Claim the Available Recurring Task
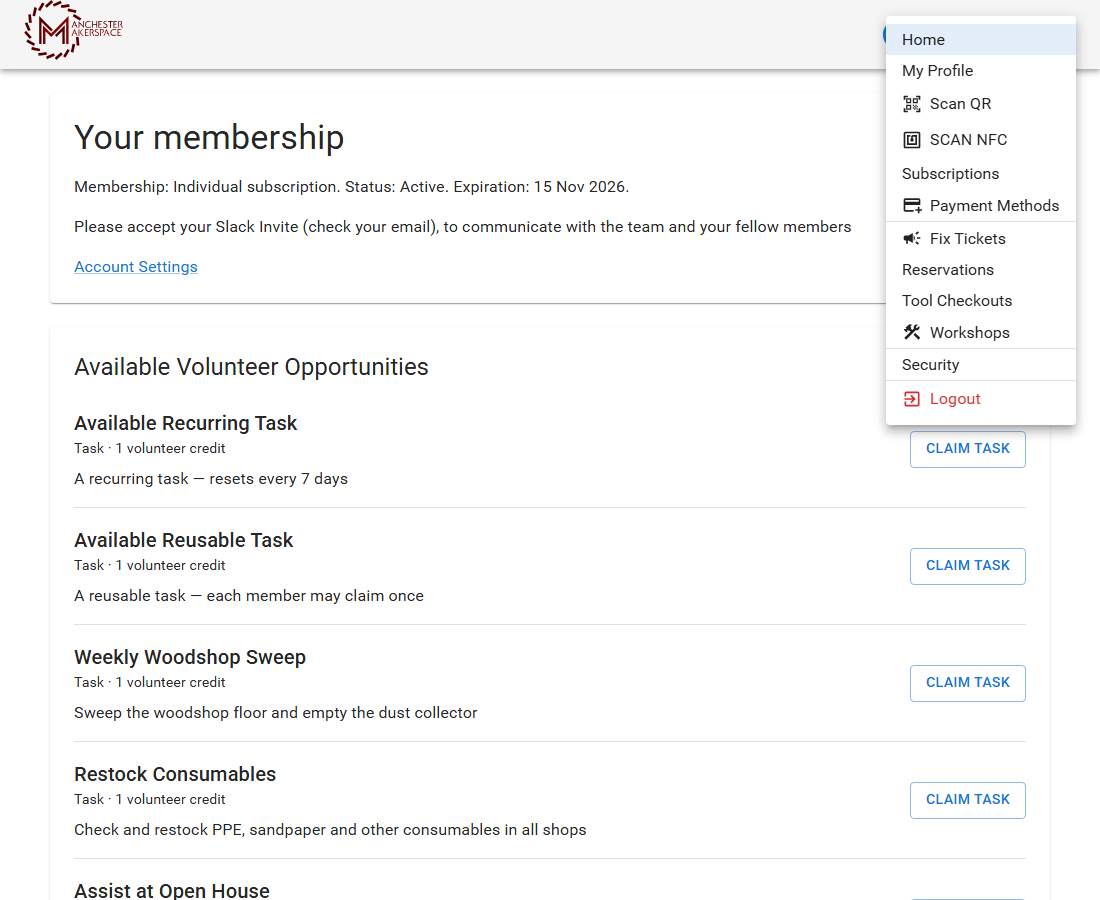The height and width of the screenshot is (900, 1100). pos(967,449)
